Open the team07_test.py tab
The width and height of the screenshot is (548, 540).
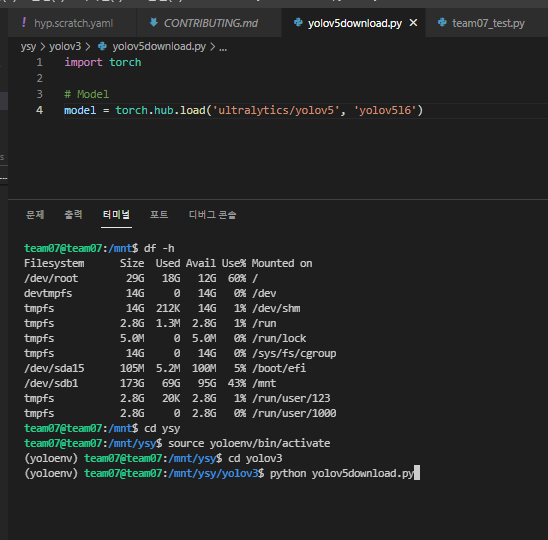488,23
